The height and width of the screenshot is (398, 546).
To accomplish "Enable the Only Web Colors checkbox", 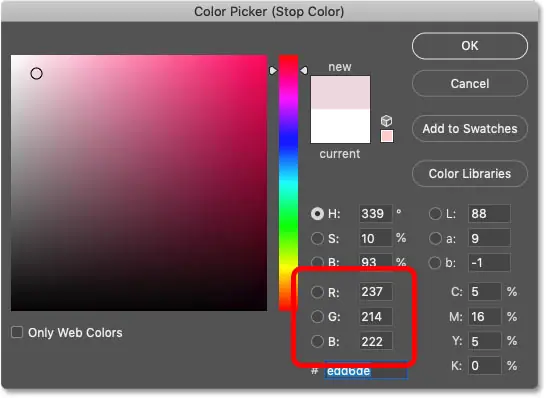I will [x=17, y=332].
